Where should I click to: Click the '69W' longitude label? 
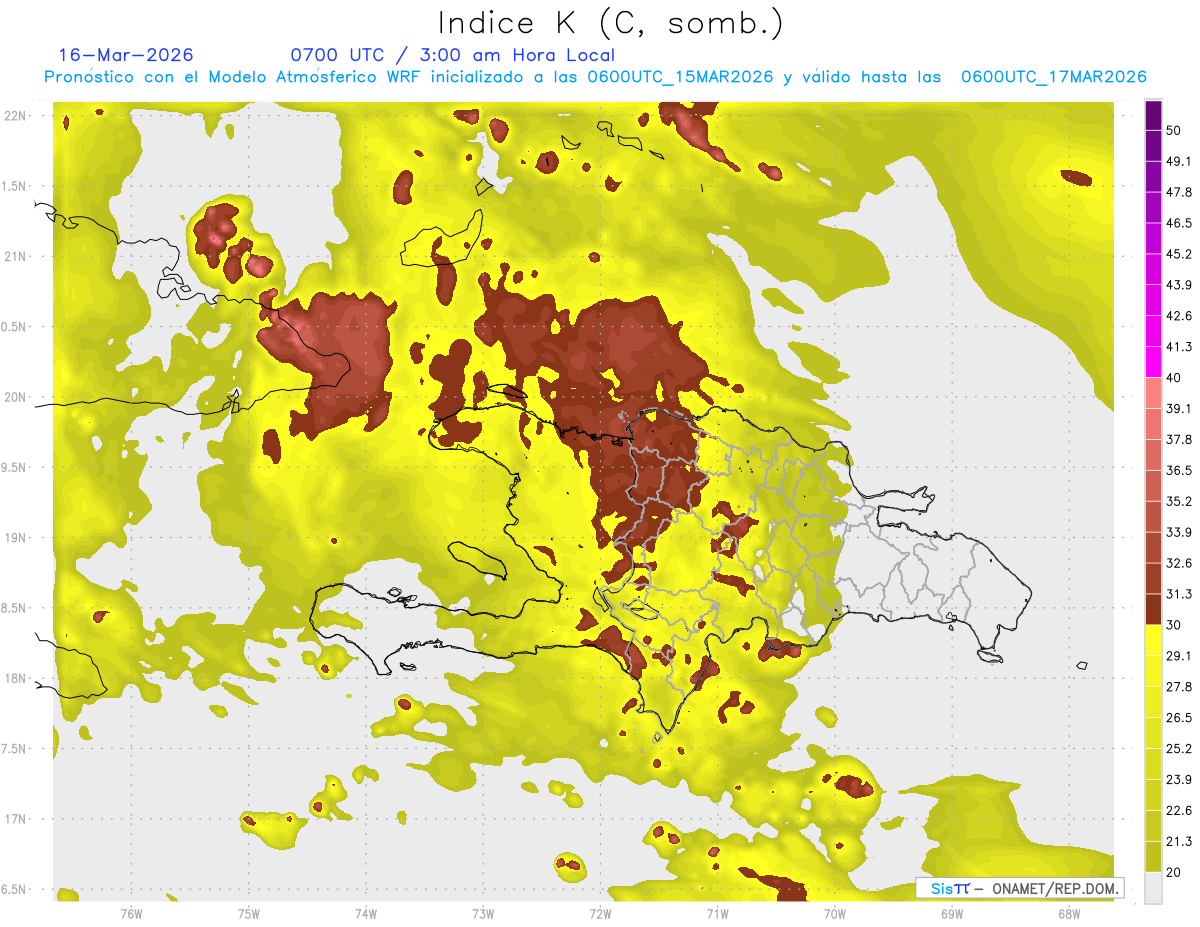pyautogui.click(x=951, y=913)
